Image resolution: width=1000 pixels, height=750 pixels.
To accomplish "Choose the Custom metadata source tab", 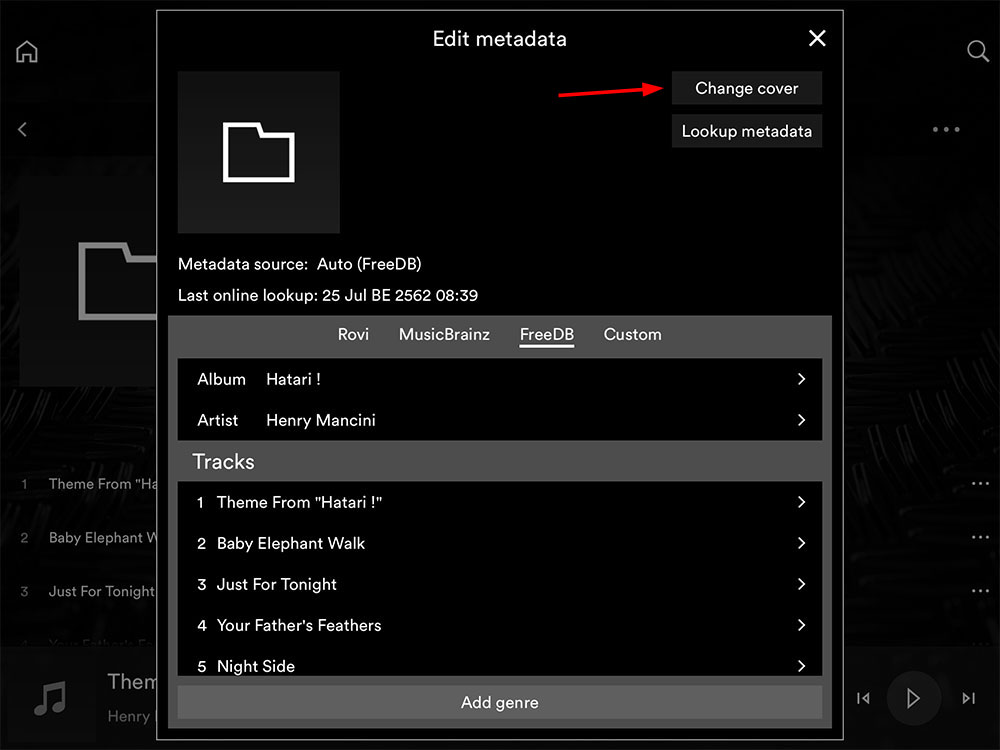I will click(632, 334).
